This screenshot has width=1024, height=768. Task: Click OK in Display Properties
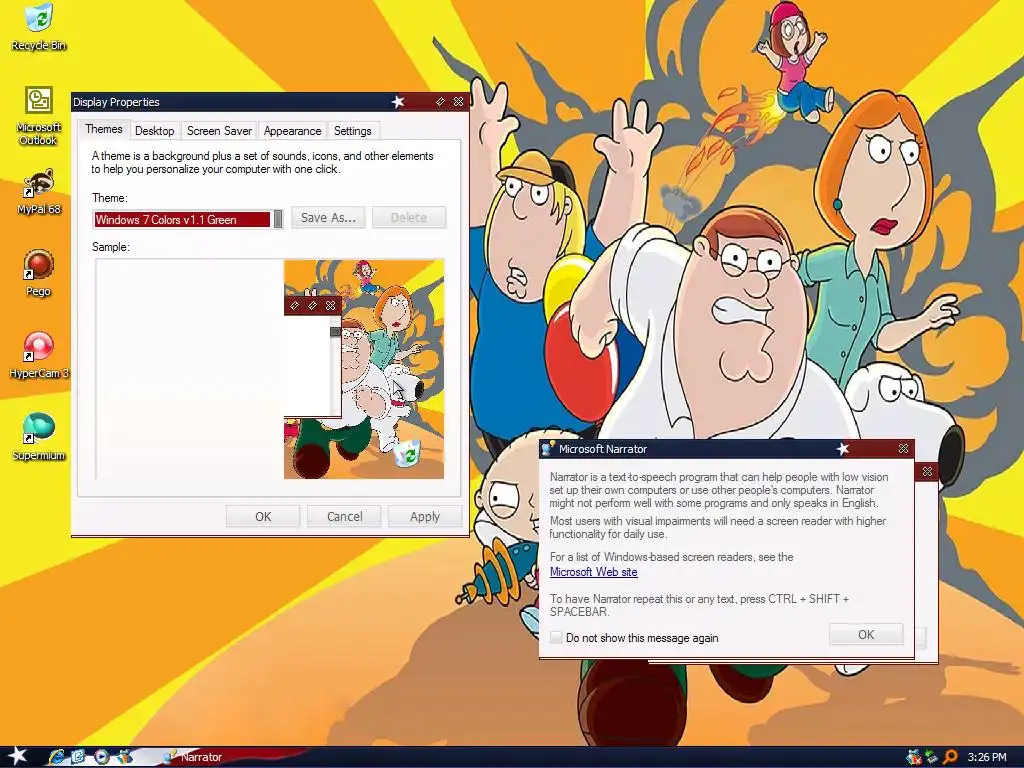pyautogui.click(x=263, y=517)
